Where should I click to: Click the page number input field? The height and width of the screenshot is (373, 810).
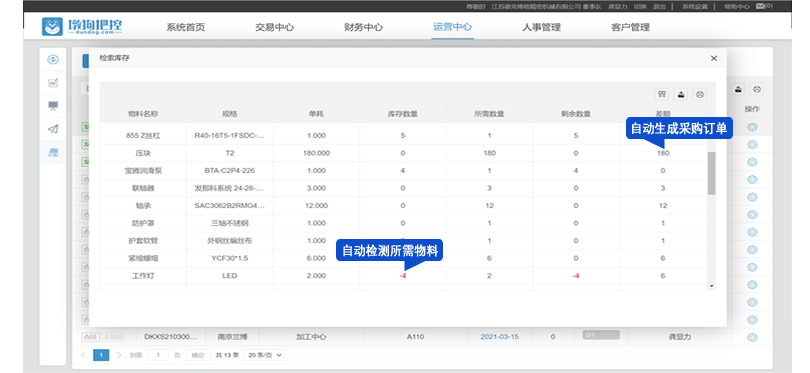pos(159,355)
